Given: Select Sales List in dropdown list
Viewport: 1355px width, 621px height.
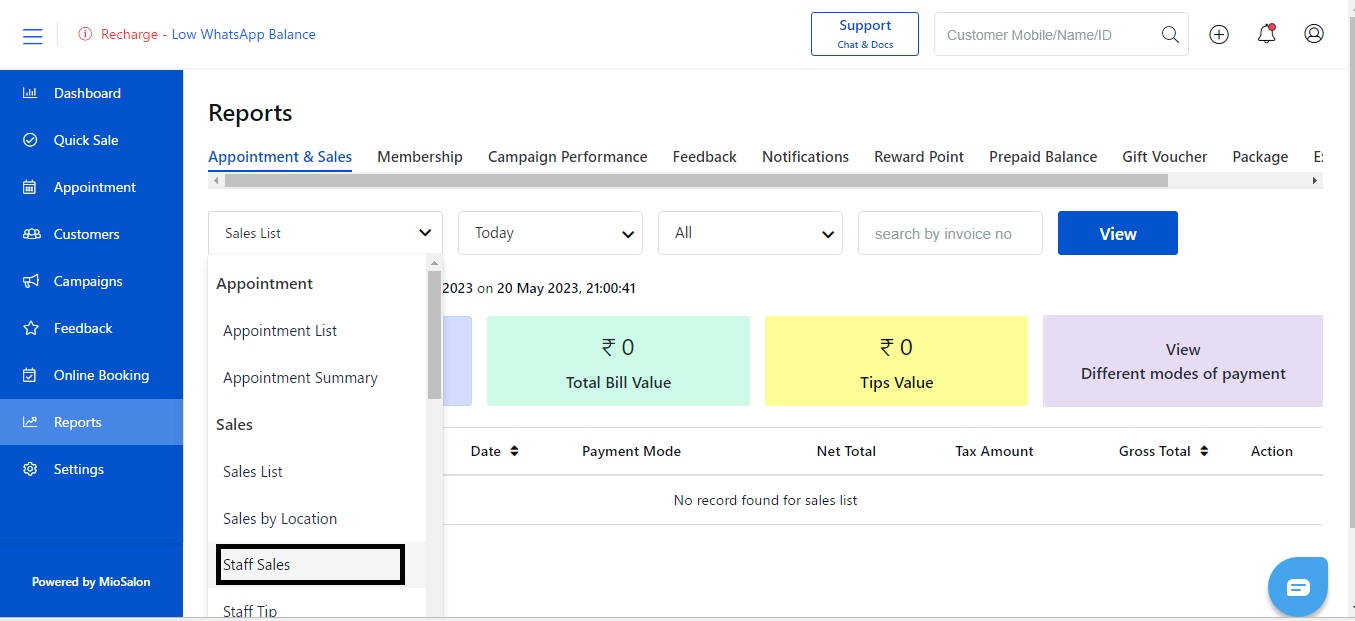Looking at the screenshot, I should click(x=317, y=472).
